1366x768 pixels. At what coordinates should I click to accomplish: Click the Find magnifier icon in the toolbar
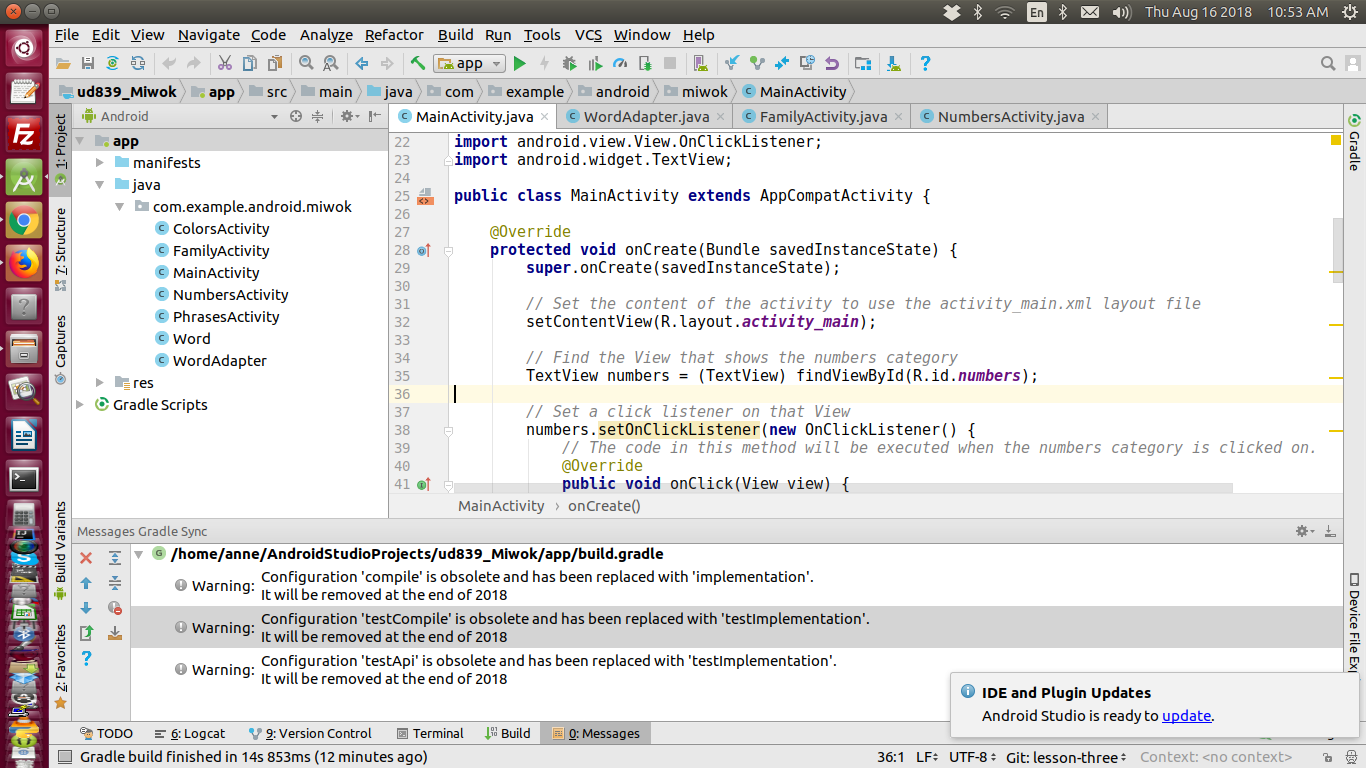tap(305, 63)
